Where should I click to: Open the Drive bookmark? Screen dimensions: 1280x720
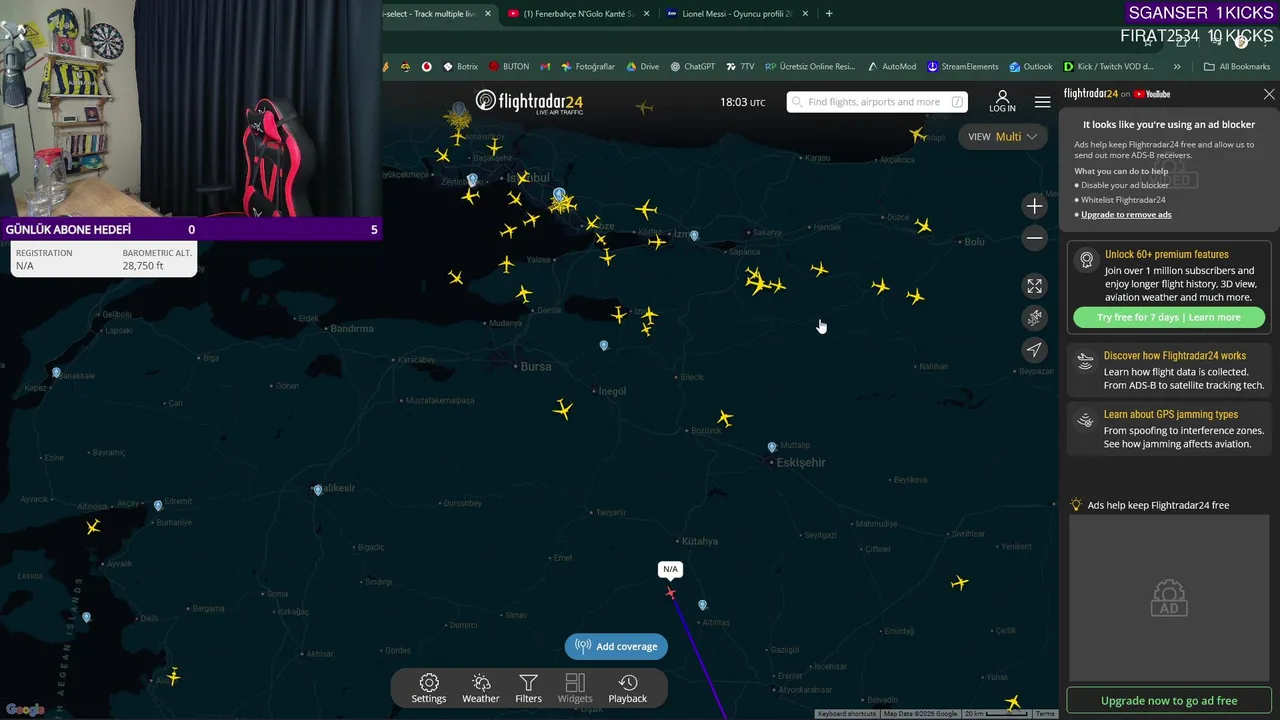tap(643, 67)
